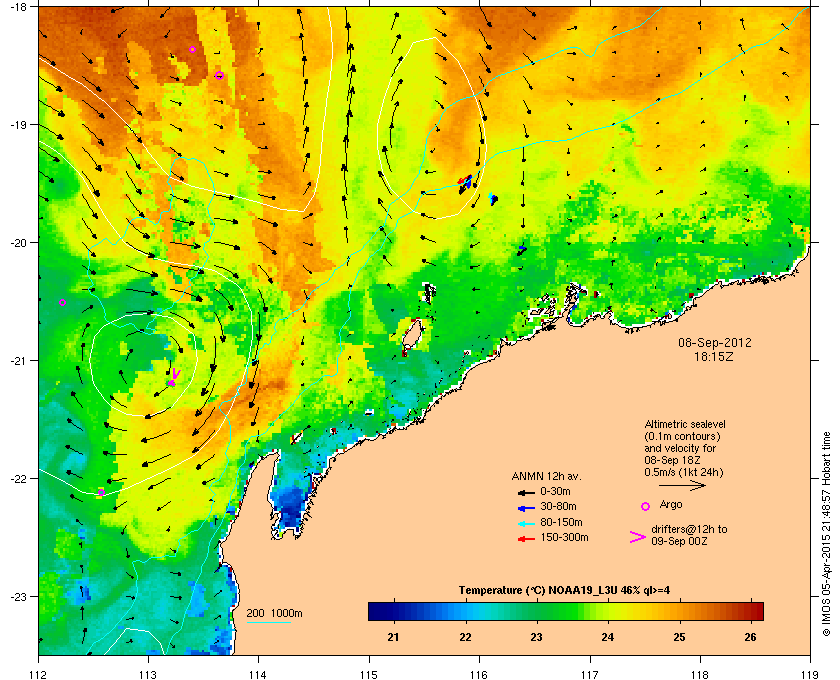Click latitude axis label -22
This screenshot has width=840, height=680.
pyautogui.click(x=18, y=479)
